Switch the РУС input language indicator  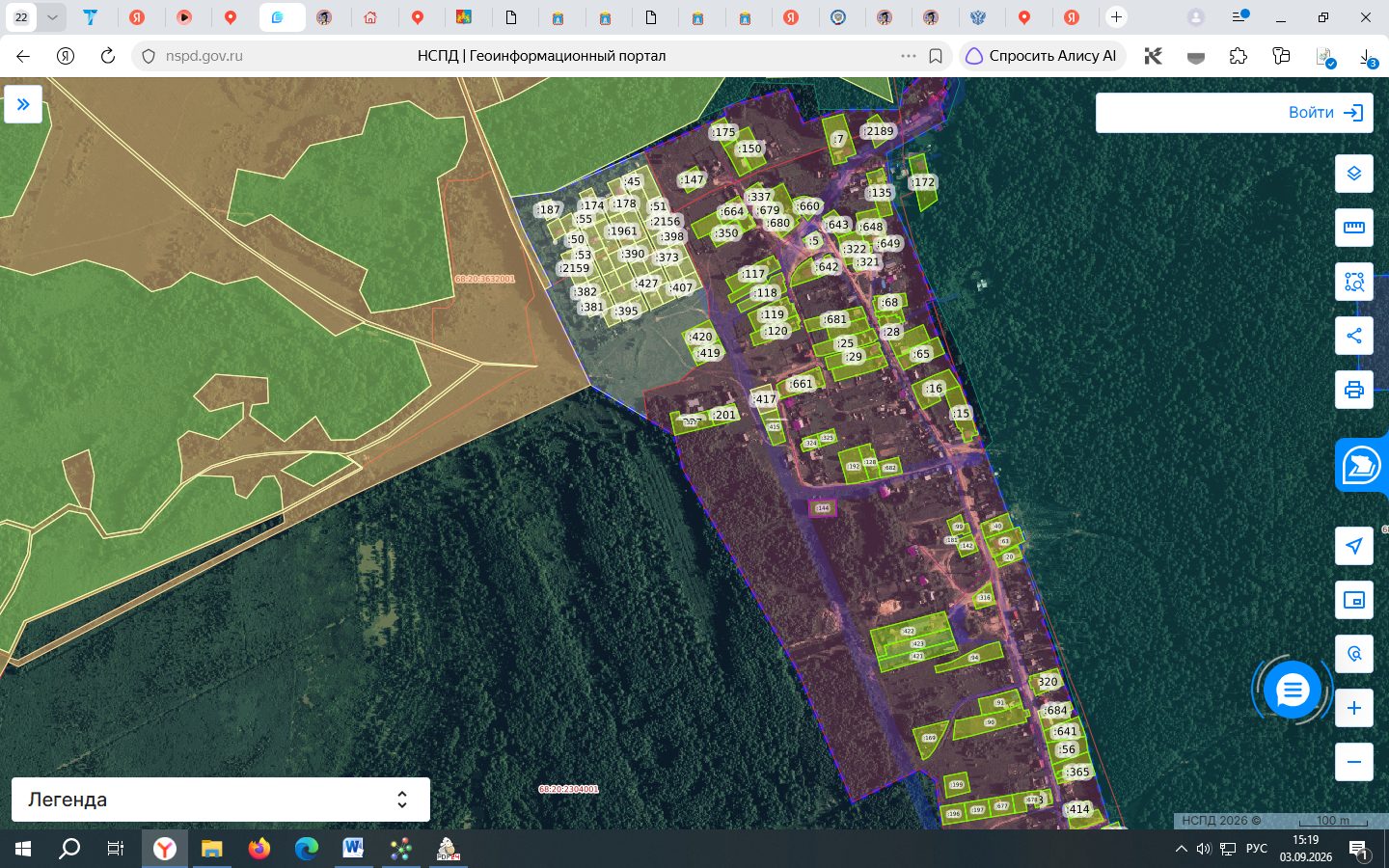coord(1256,849)
